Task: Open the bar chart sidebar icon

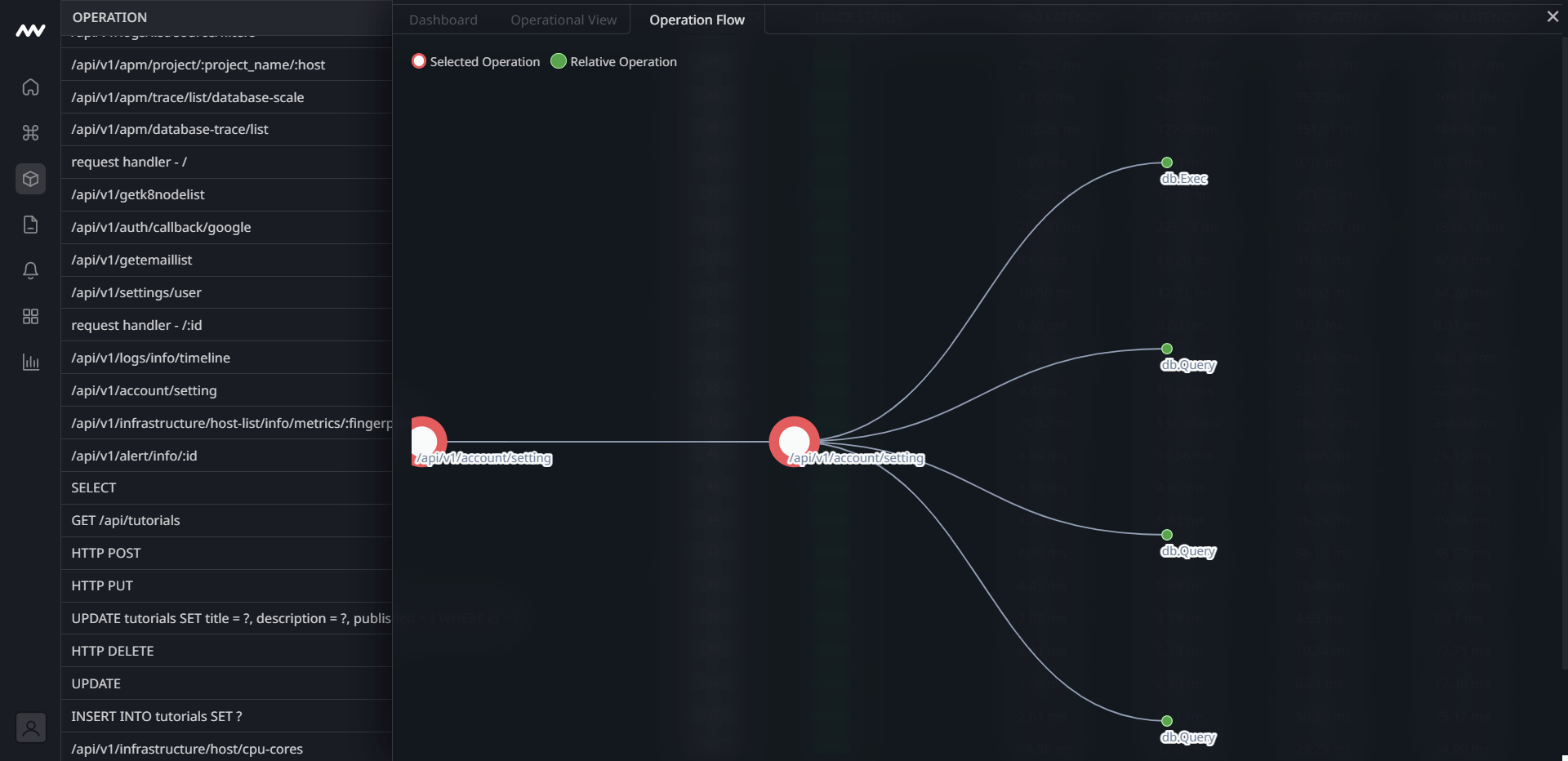Action: (x=30, y=362)
